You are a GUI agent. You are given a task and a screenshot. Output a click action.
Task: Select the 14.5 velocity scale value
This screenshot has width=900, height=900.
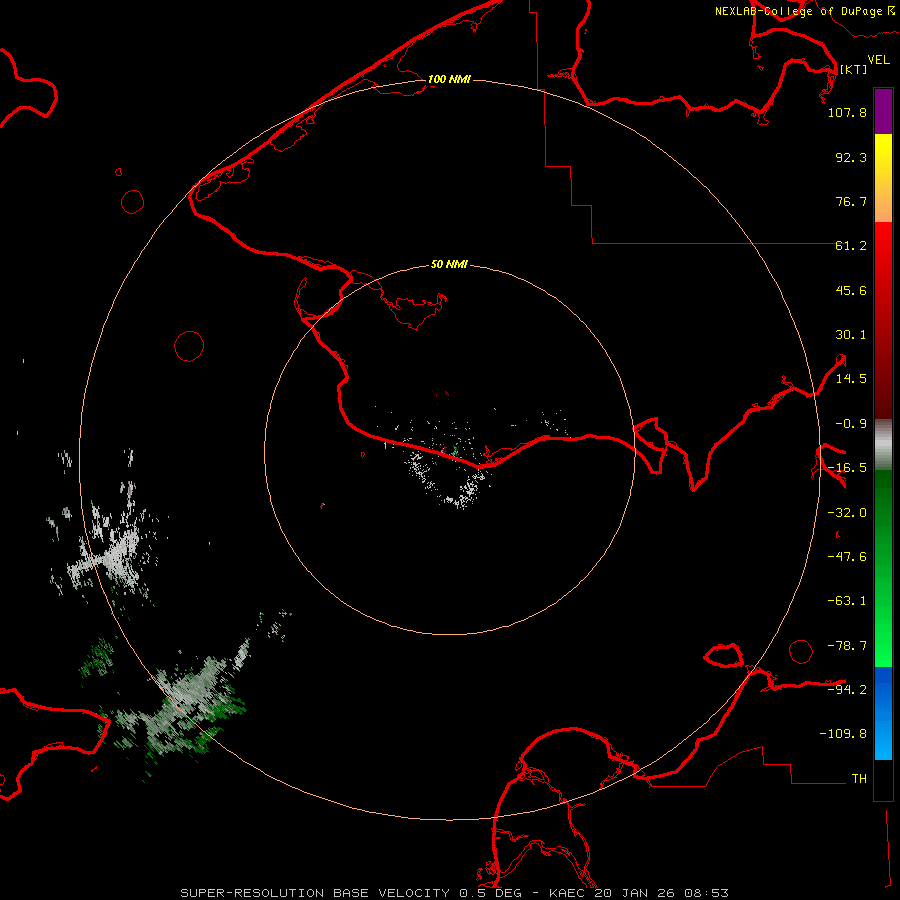pos(851,379)
